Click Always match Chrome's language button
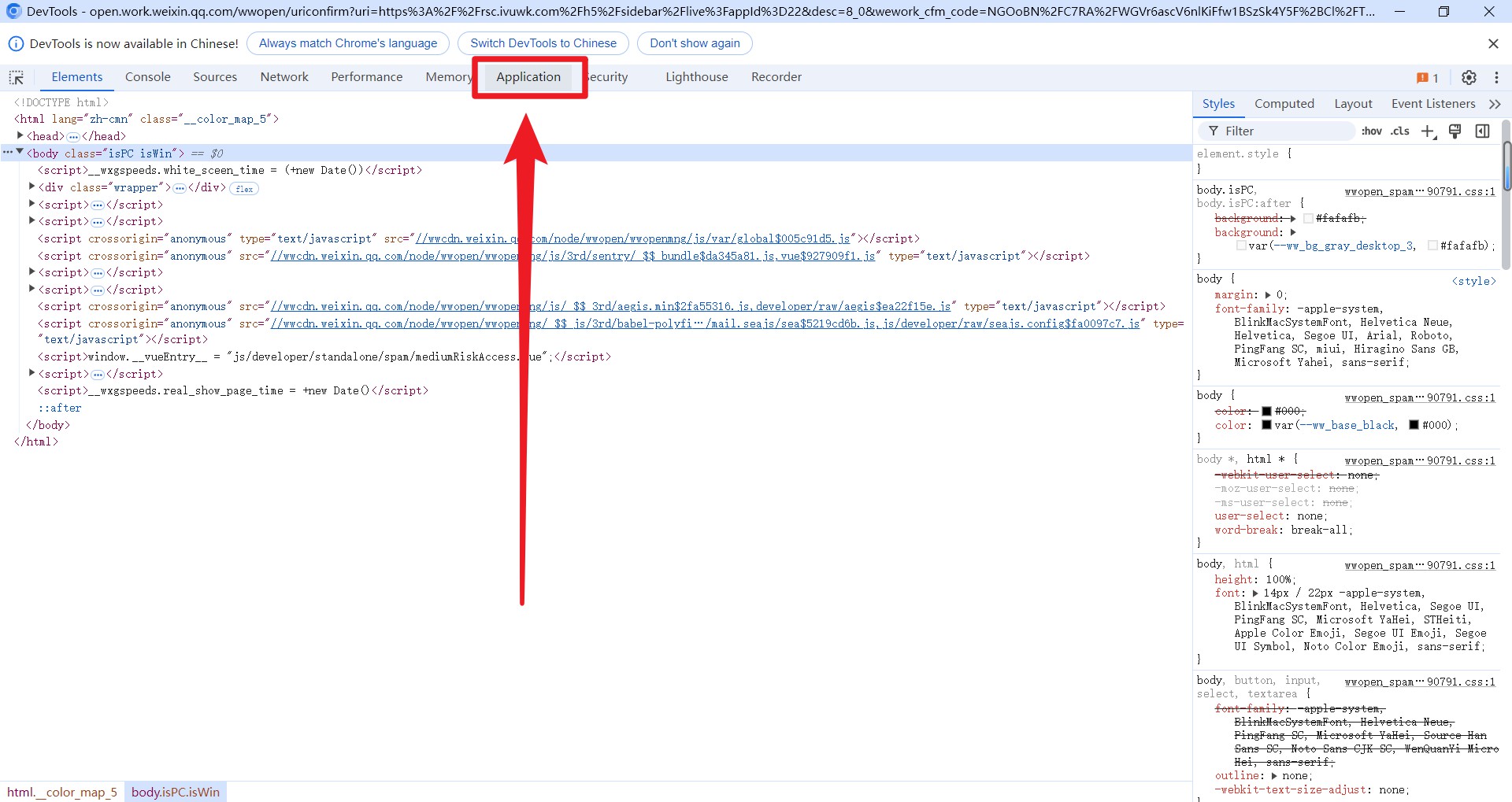The width and height of the screenshot is (1512, 802). click(x=348, y=43)
